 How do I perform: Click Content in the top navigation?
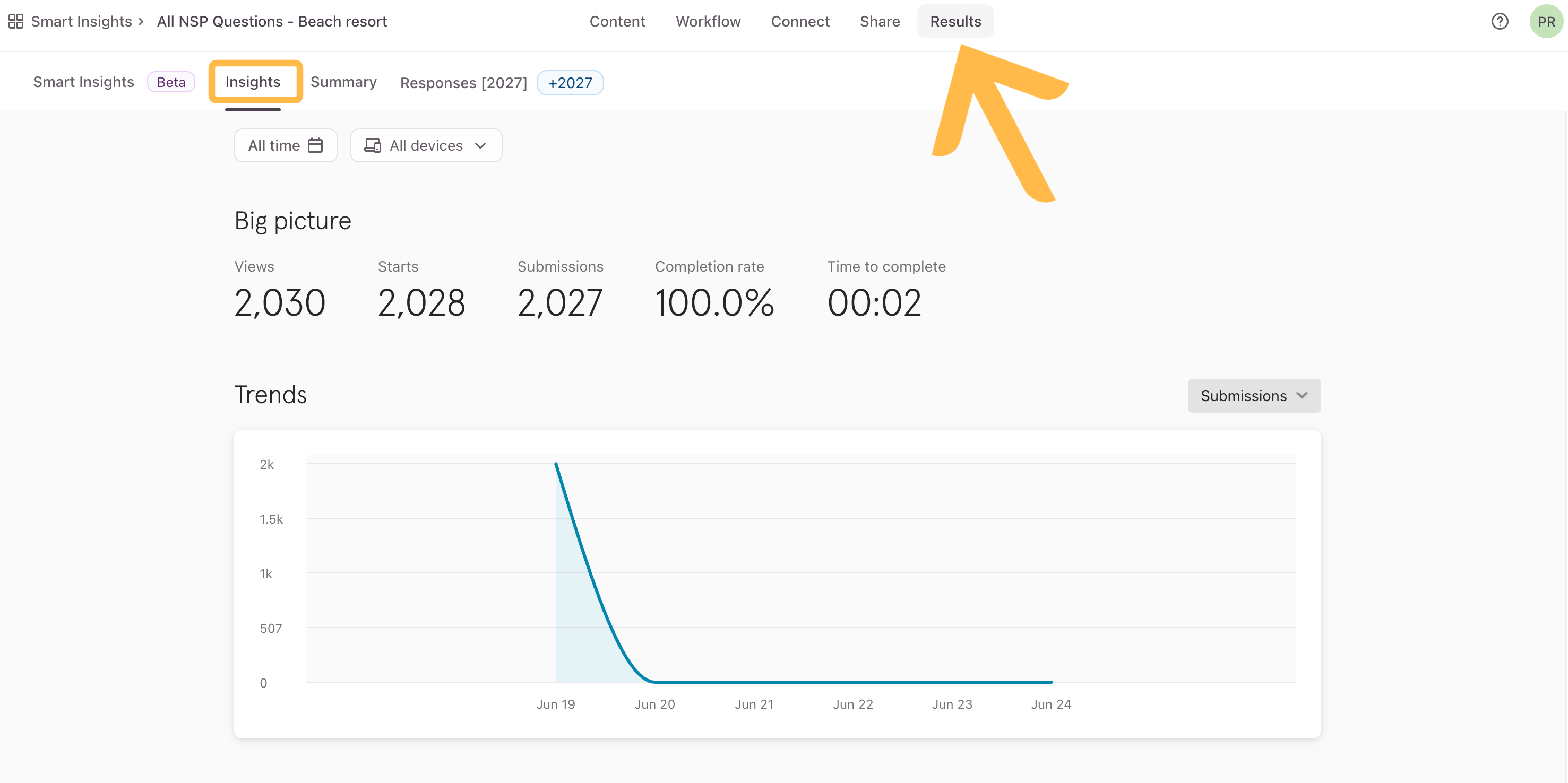[617, 21]
